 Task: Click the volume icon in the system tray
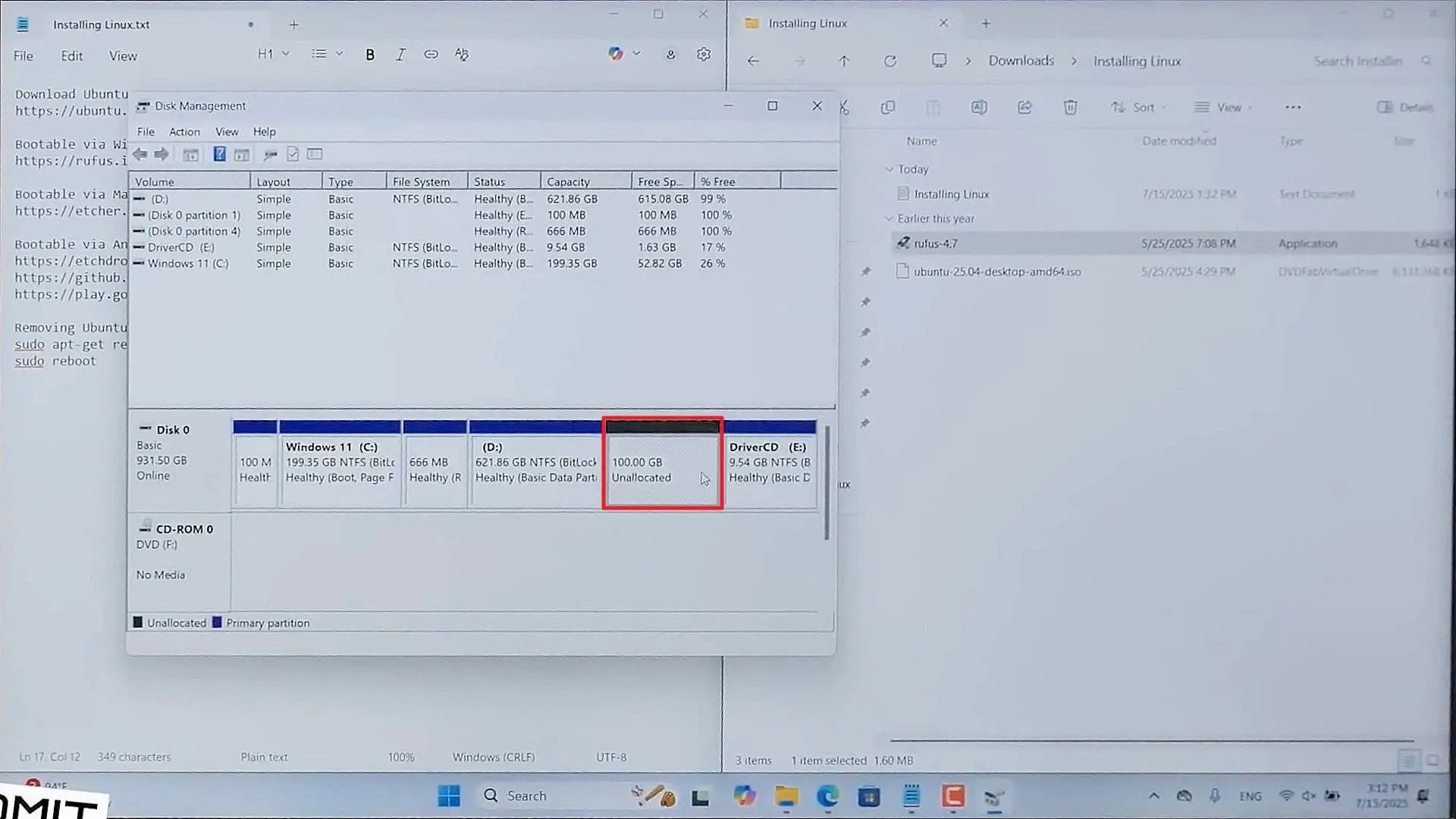click(1308, 796)
